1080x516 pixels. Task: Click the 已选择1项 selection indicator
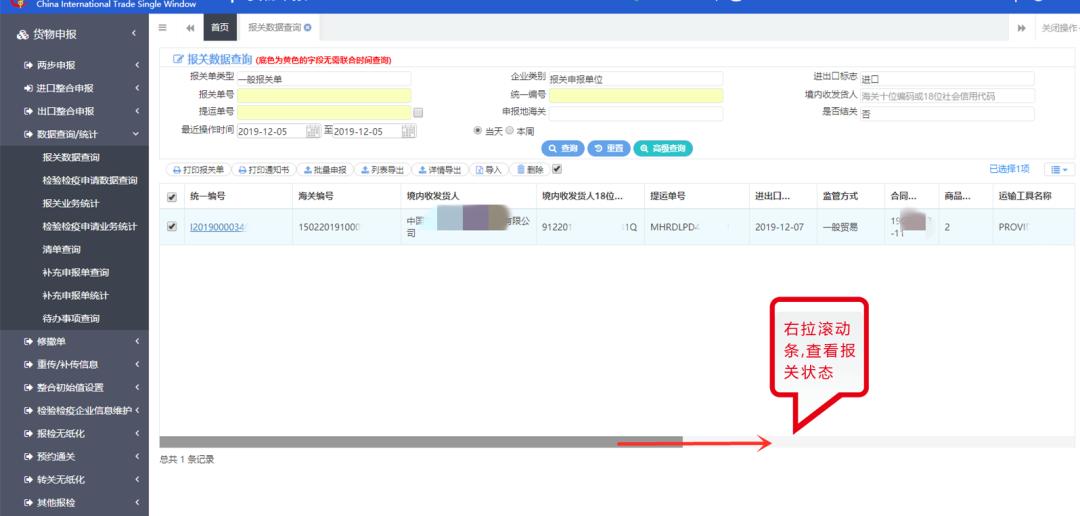click(1009, 169)
